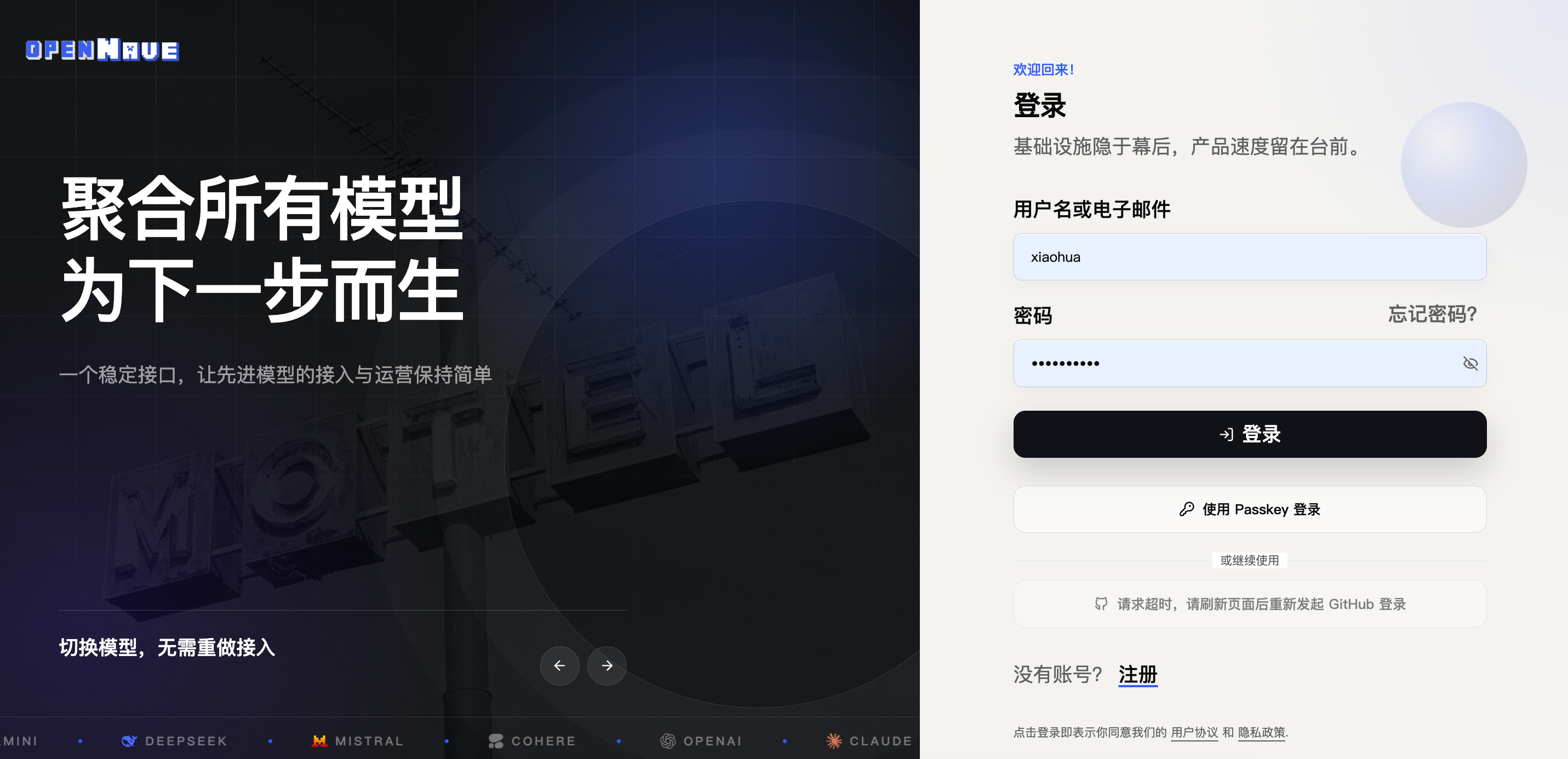
Task: Click the DeepSeek whale logo
Action: [x=129, y=741]
